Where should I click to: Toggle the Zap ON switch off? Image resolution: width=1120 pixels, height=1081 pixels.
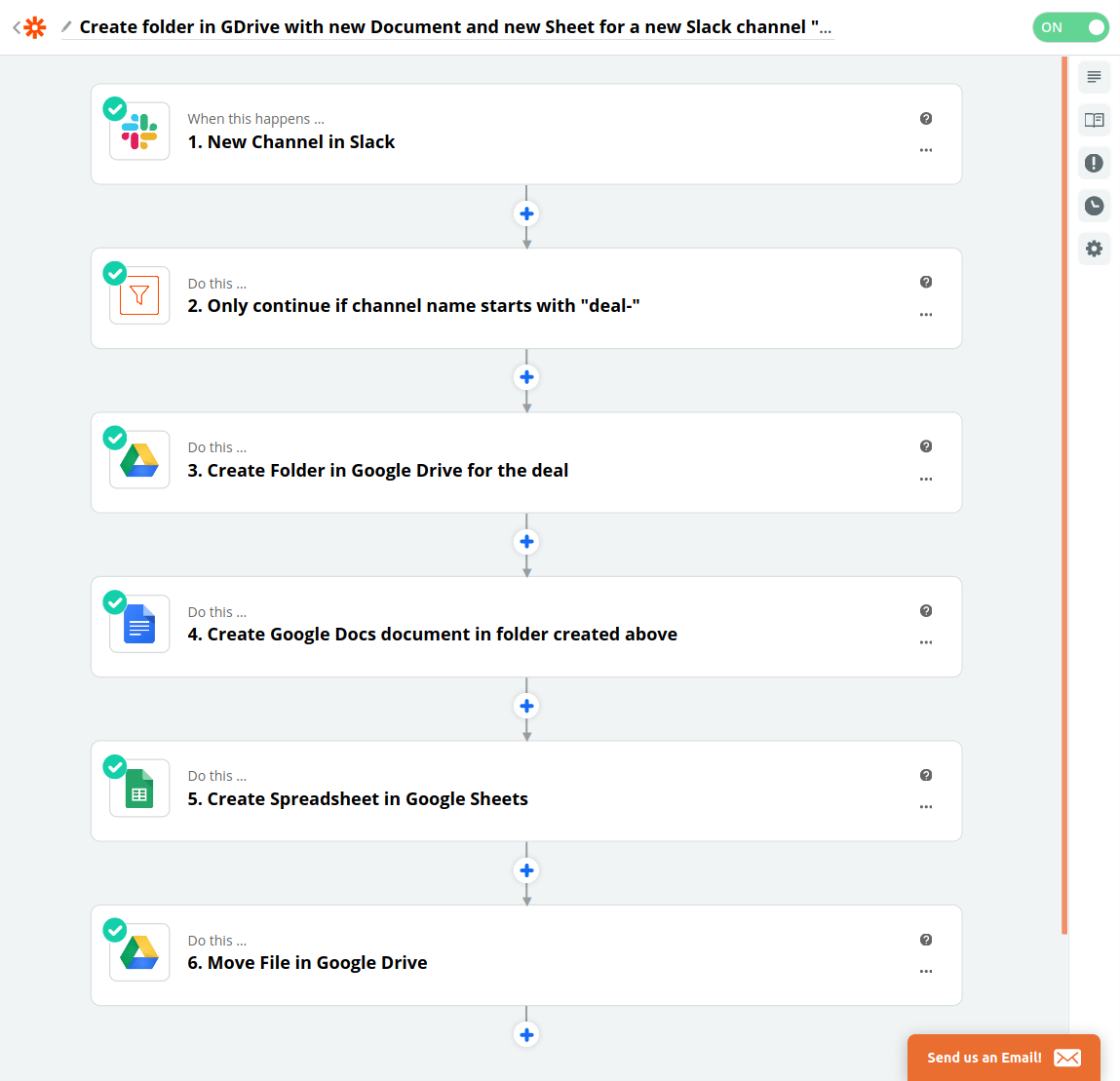tap(1070, 27)
